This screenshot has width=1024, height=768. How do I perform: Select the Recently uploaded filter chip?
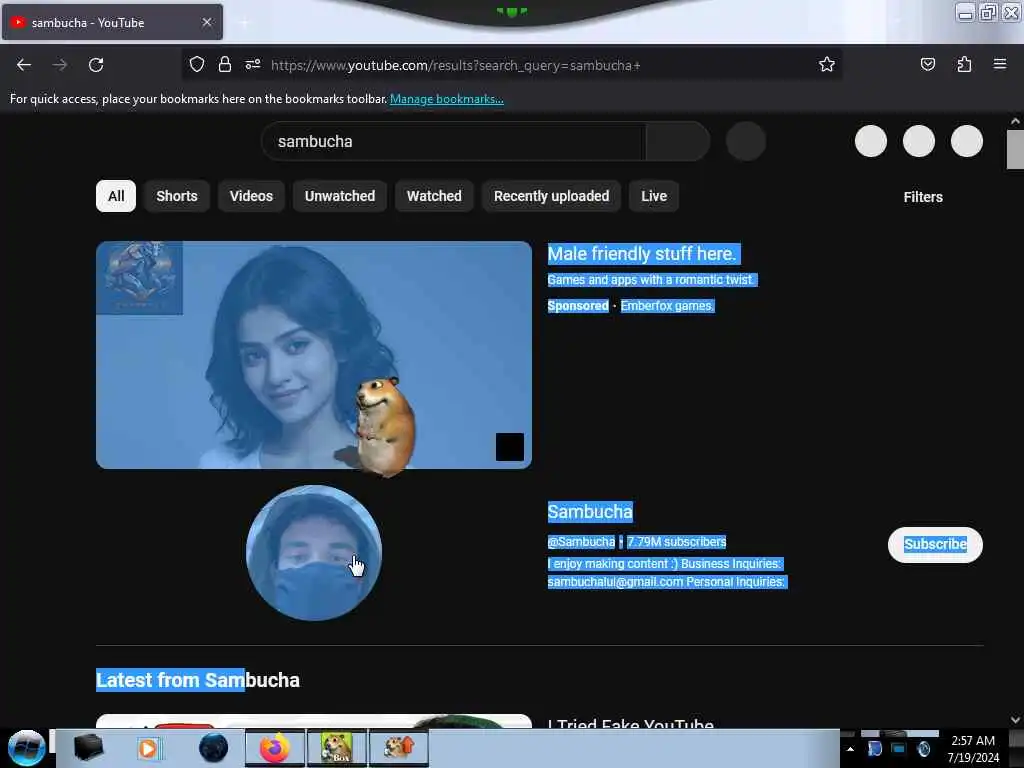coord(552,196)
